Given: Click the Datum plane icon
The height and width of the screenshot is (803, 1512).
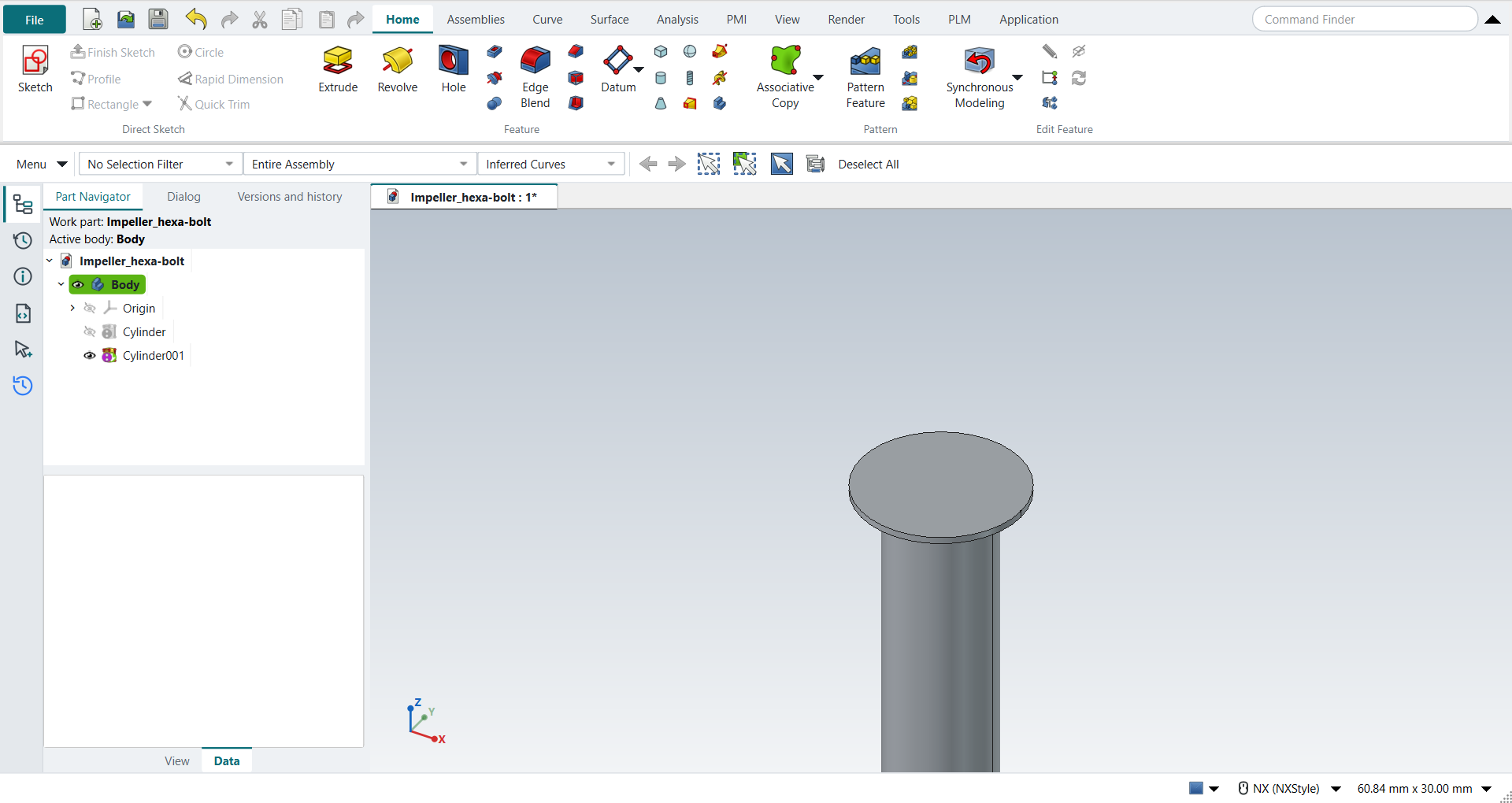Looking at the screenshot, I should pos(617,60).
